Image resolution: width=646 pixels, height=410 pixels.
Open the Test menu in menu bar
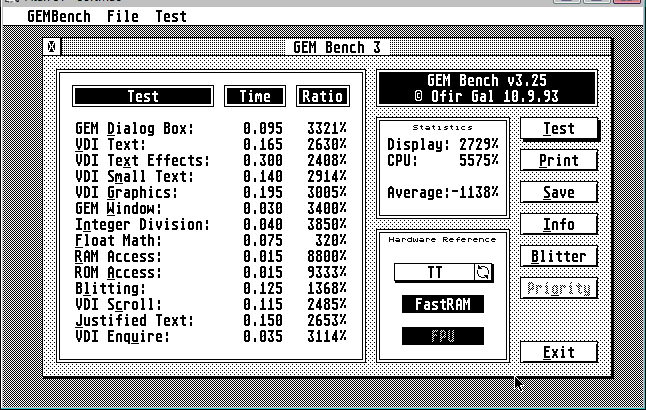tap(171, 16)
